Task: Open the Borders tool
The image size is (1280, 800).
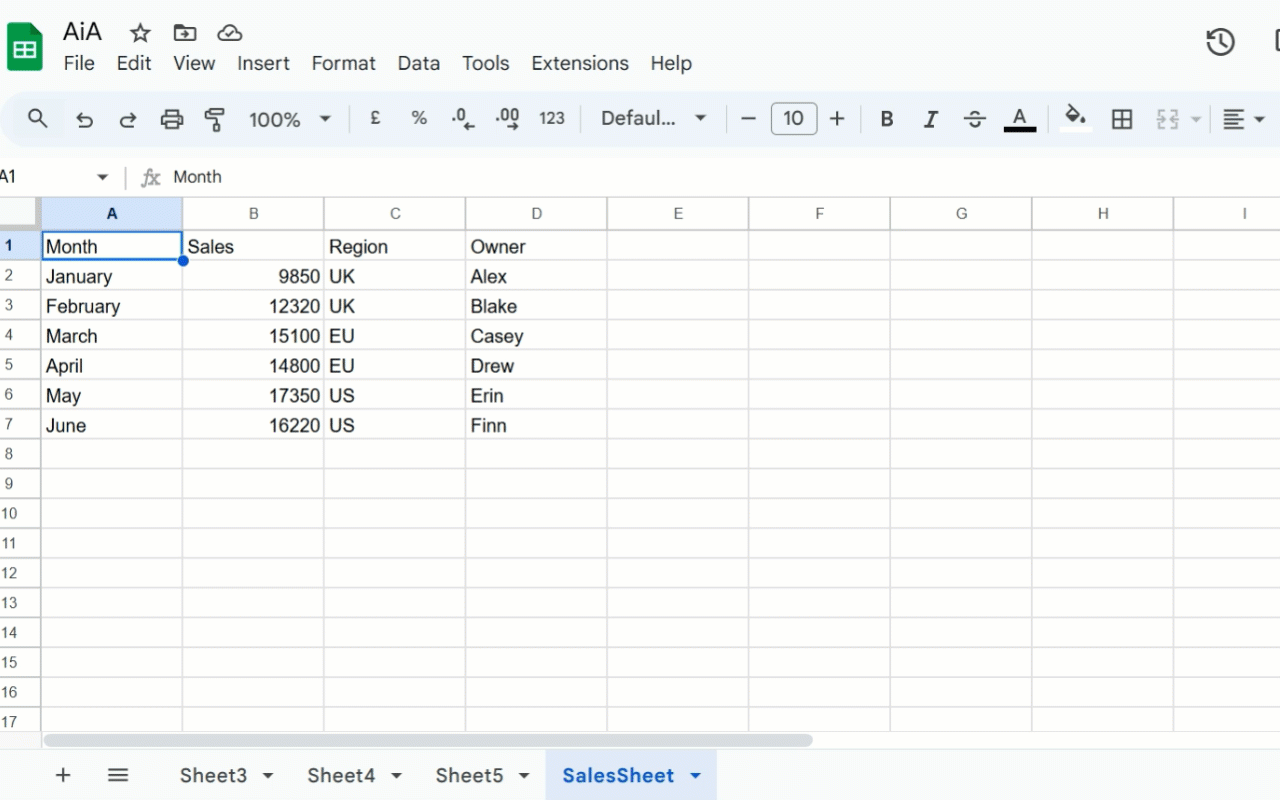Action: (1121, 118)
